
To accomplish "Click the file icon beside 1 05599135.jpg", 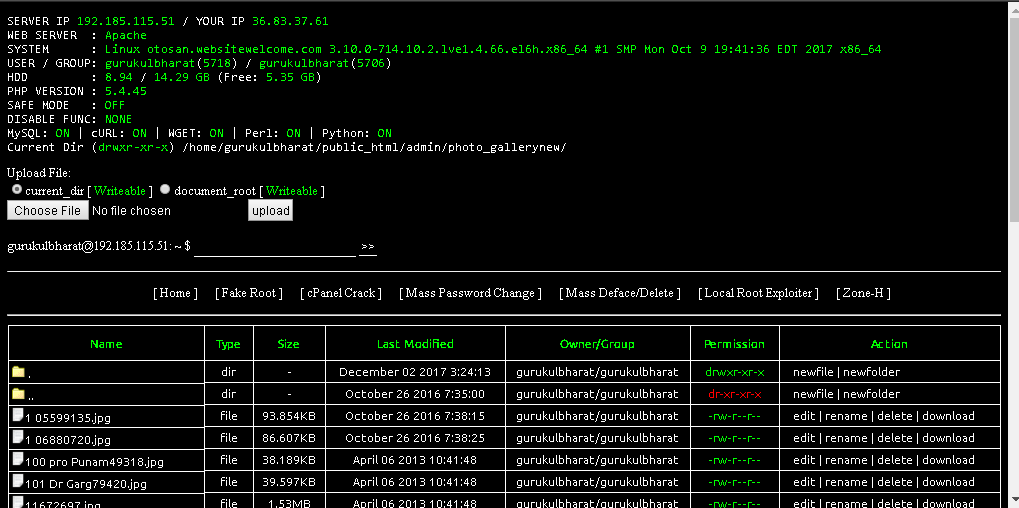I will 18,416.
